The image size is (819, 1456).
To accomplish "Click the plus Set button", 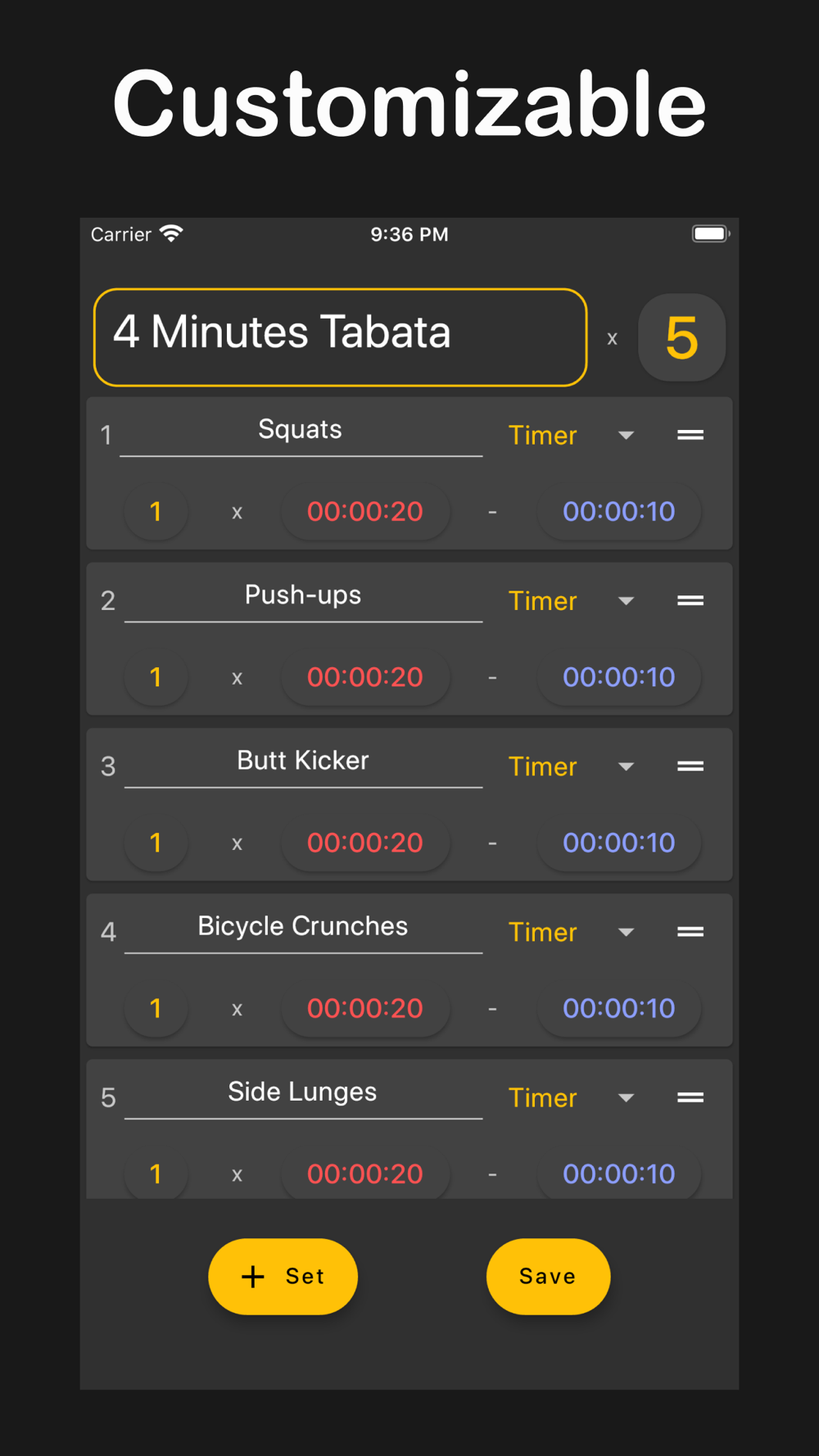I will 283,1276.
